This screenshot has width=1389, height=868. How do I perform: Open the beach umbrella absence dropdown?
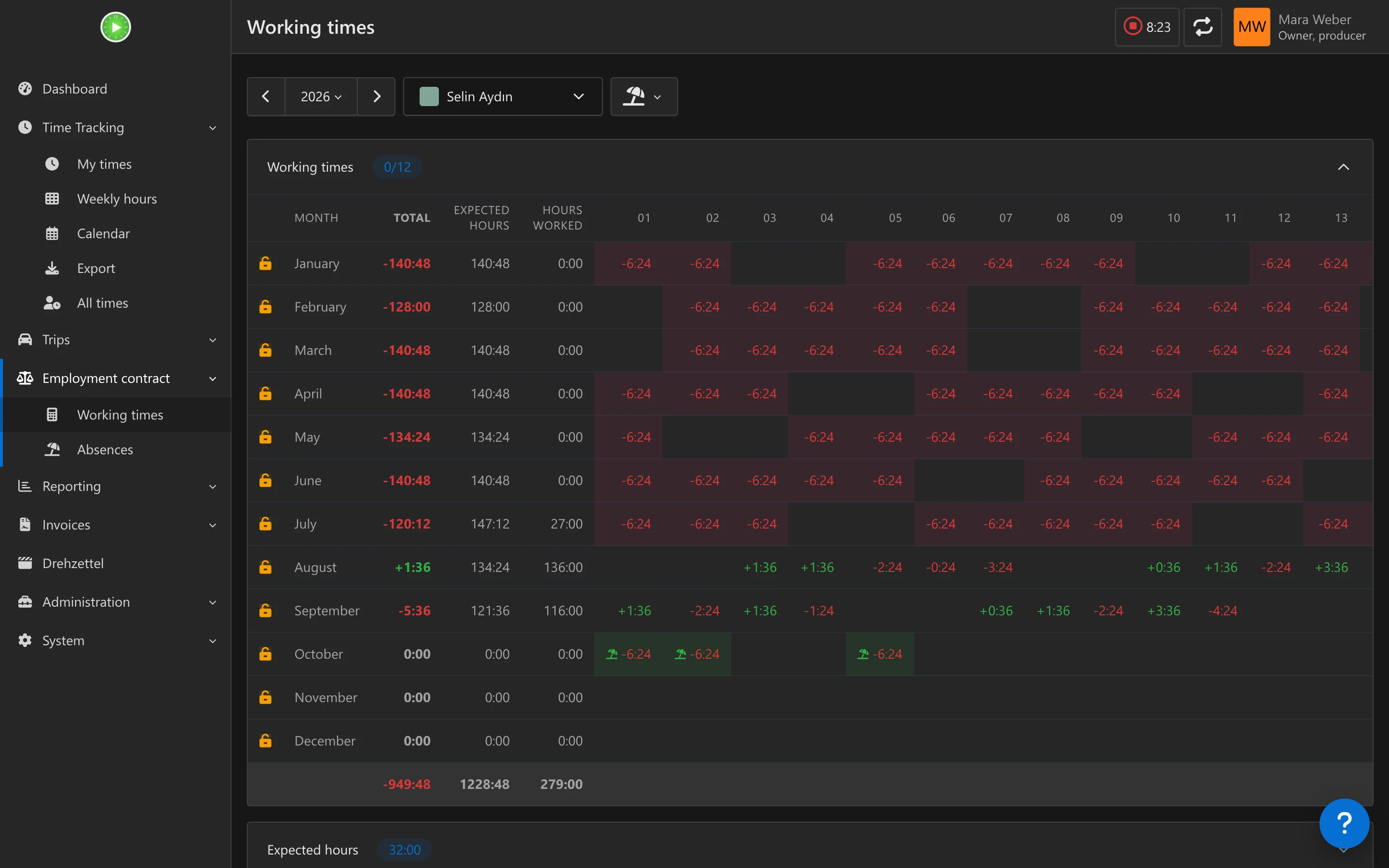tap(644, 96)
